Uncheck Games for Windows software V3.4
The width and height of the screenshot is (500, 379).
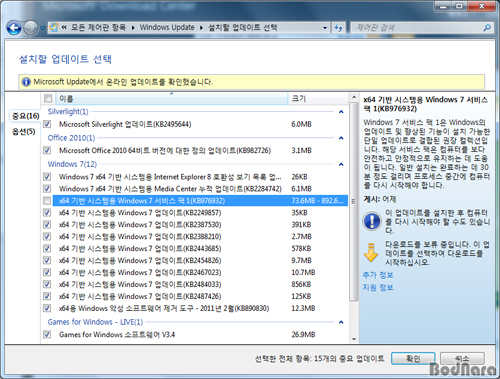pyautogui.click(x=47, y=334)
